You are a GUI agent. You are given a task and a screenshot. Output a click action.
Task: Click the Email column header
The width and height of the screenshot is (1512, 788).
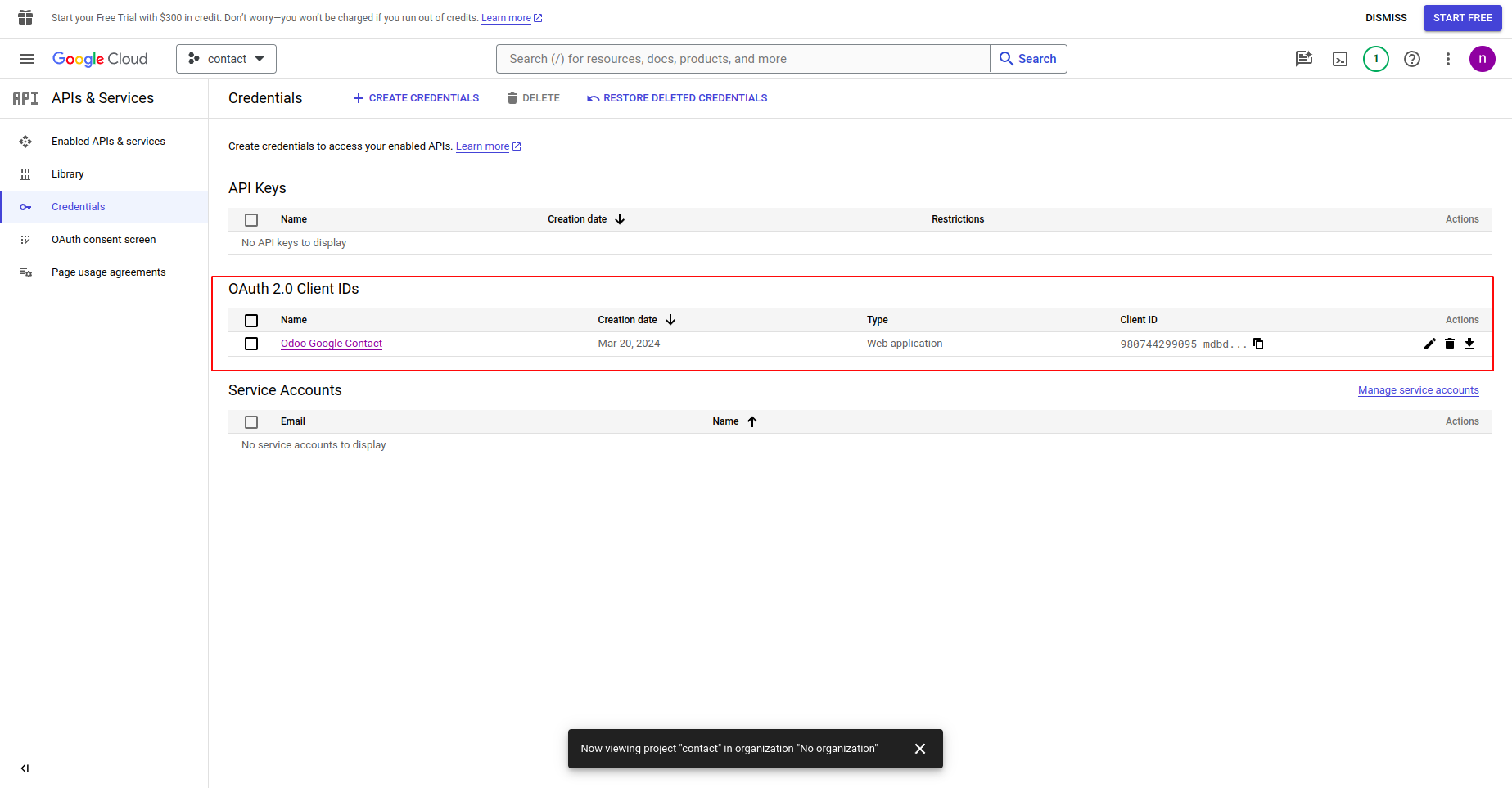293,421
